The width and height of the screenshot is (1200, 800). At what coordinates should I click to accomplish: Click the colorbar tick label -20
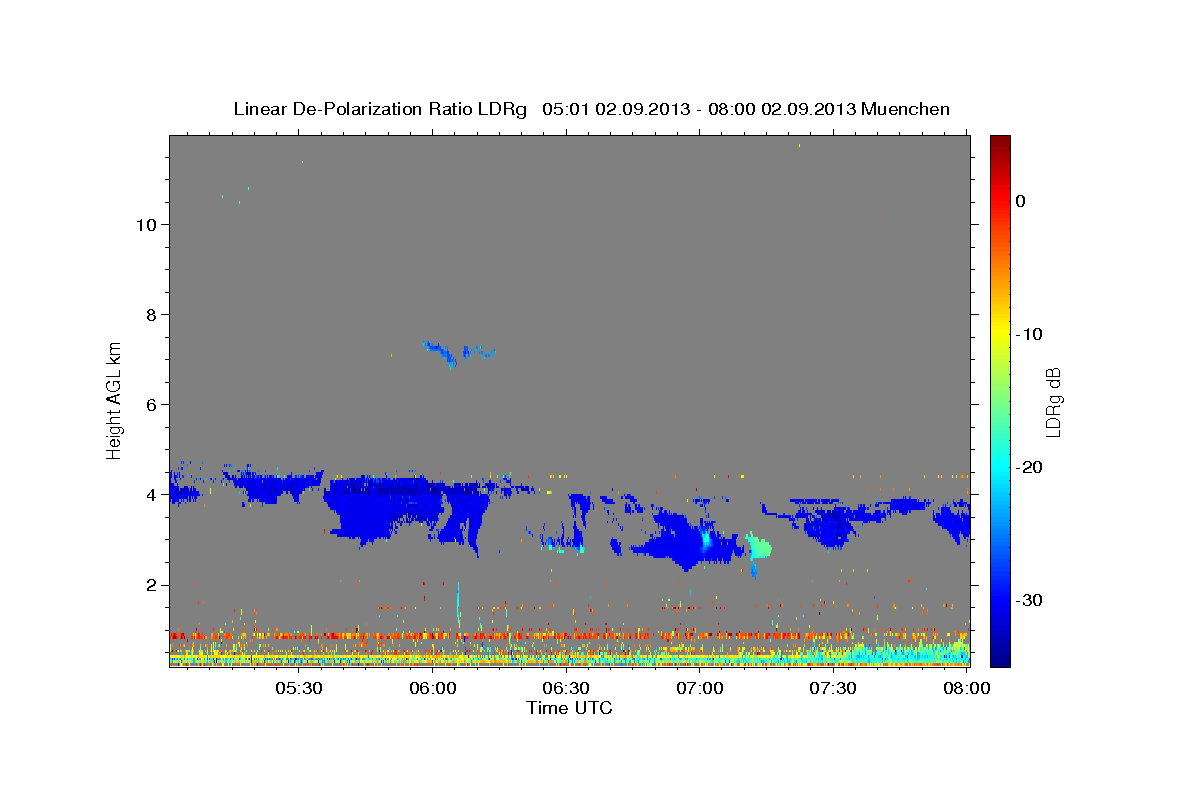1030,467
